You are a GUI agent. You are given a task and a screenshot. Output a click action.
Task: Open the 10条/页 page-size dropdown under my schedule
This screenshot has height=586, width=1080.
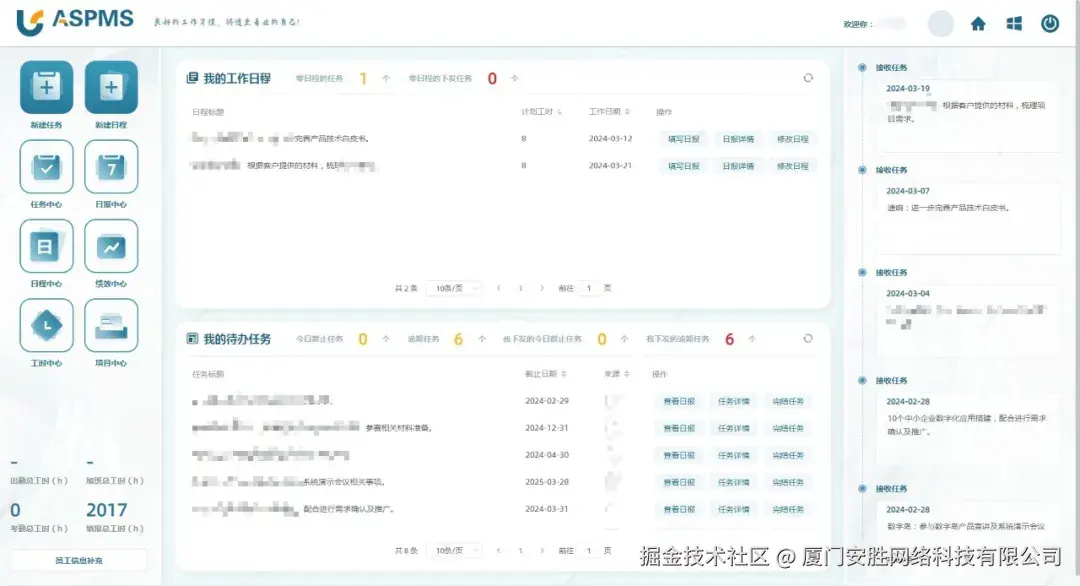(455, 287)
